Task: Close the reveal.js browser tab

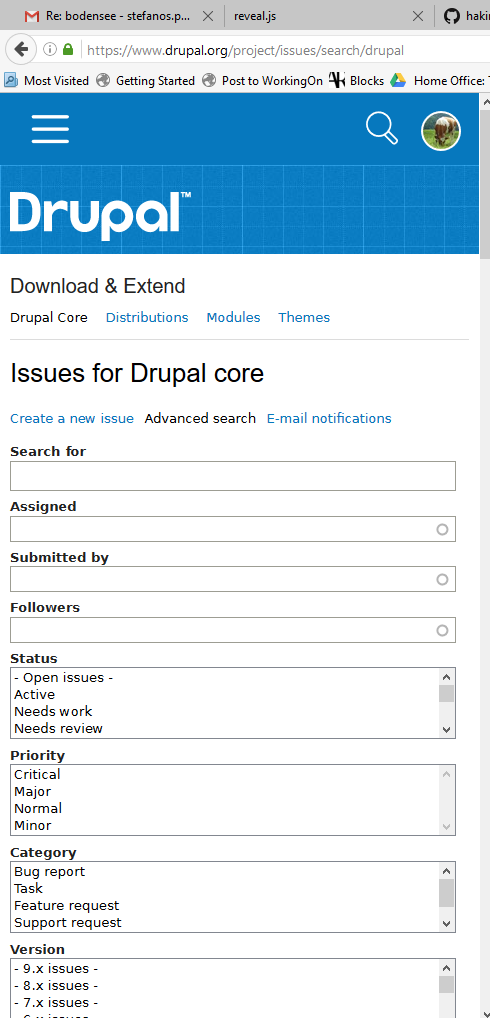Action: tap(418, 16)
